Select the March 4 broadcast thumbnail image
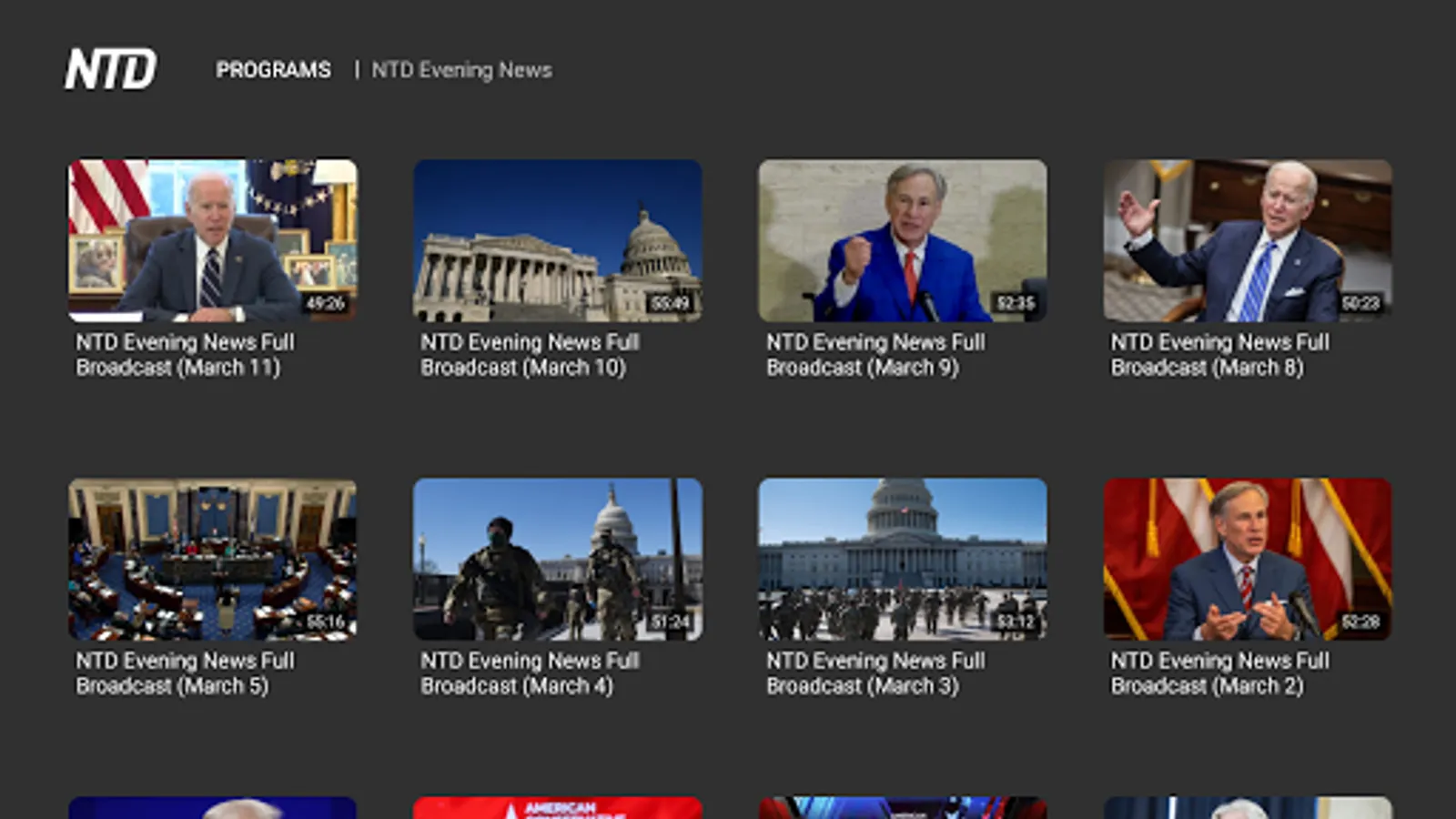 (558, 559)
